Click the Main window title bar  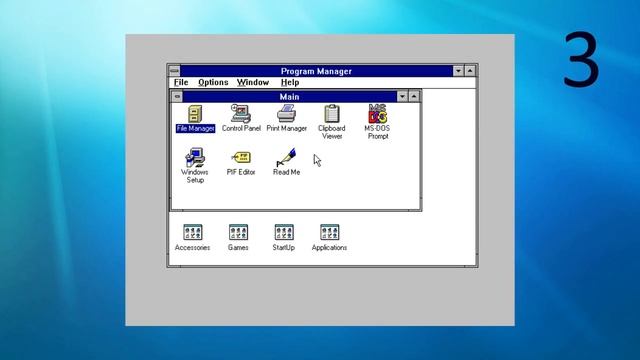[289, 97]
